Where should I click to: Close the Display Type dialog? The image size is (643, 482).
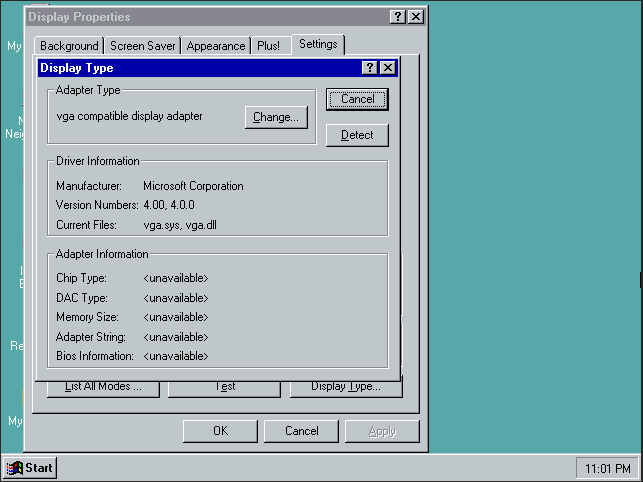click(388, 68)
